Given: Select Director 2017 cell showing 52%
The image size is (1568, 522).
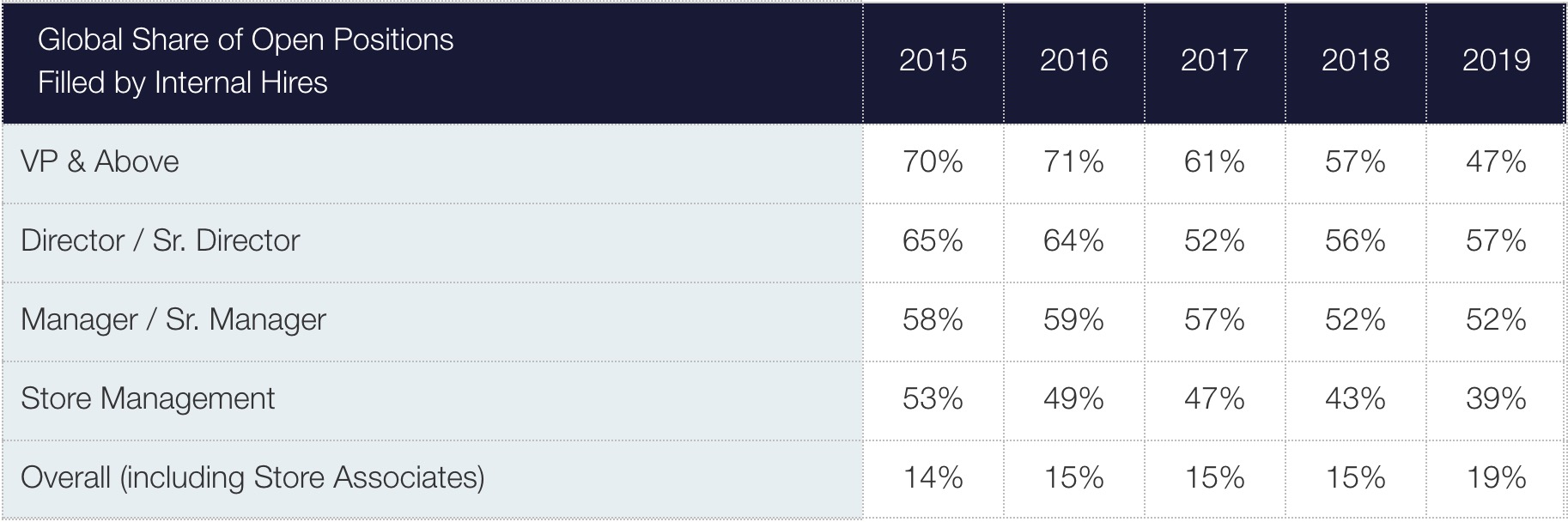Looking at the screenshot, I should [x=1214, y=240].
